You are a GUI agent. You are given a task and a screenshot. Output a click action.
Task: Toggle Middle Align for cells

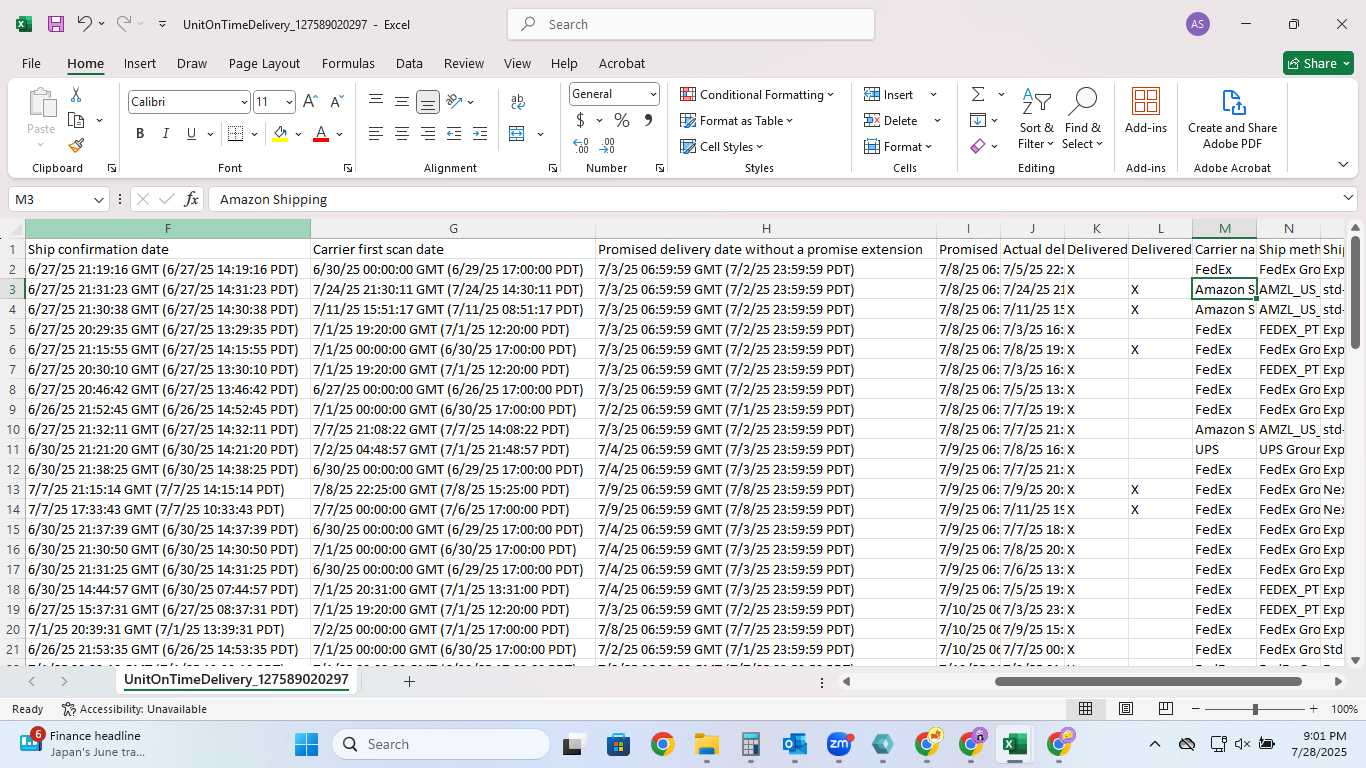(x=402, y=102)
